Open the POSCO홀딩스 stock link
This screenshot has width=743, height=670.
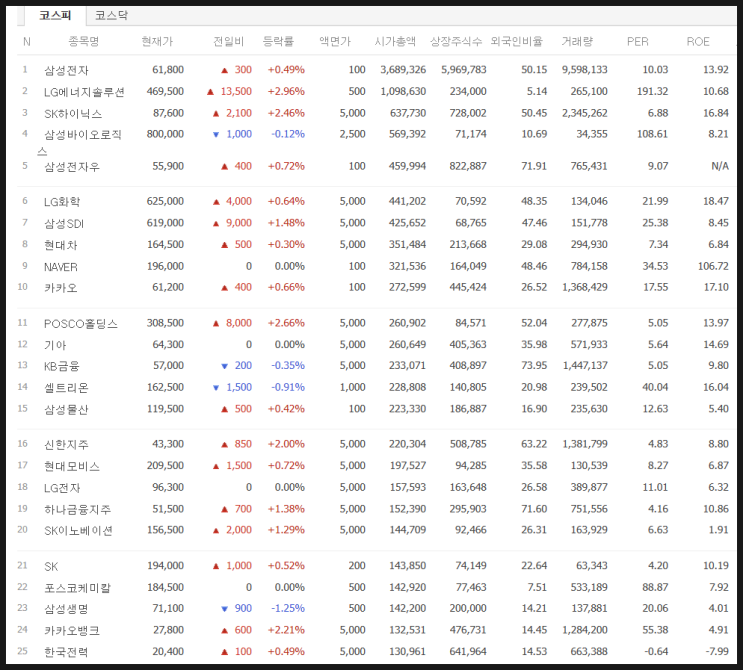pyautogui.click(x=81, y=324)
